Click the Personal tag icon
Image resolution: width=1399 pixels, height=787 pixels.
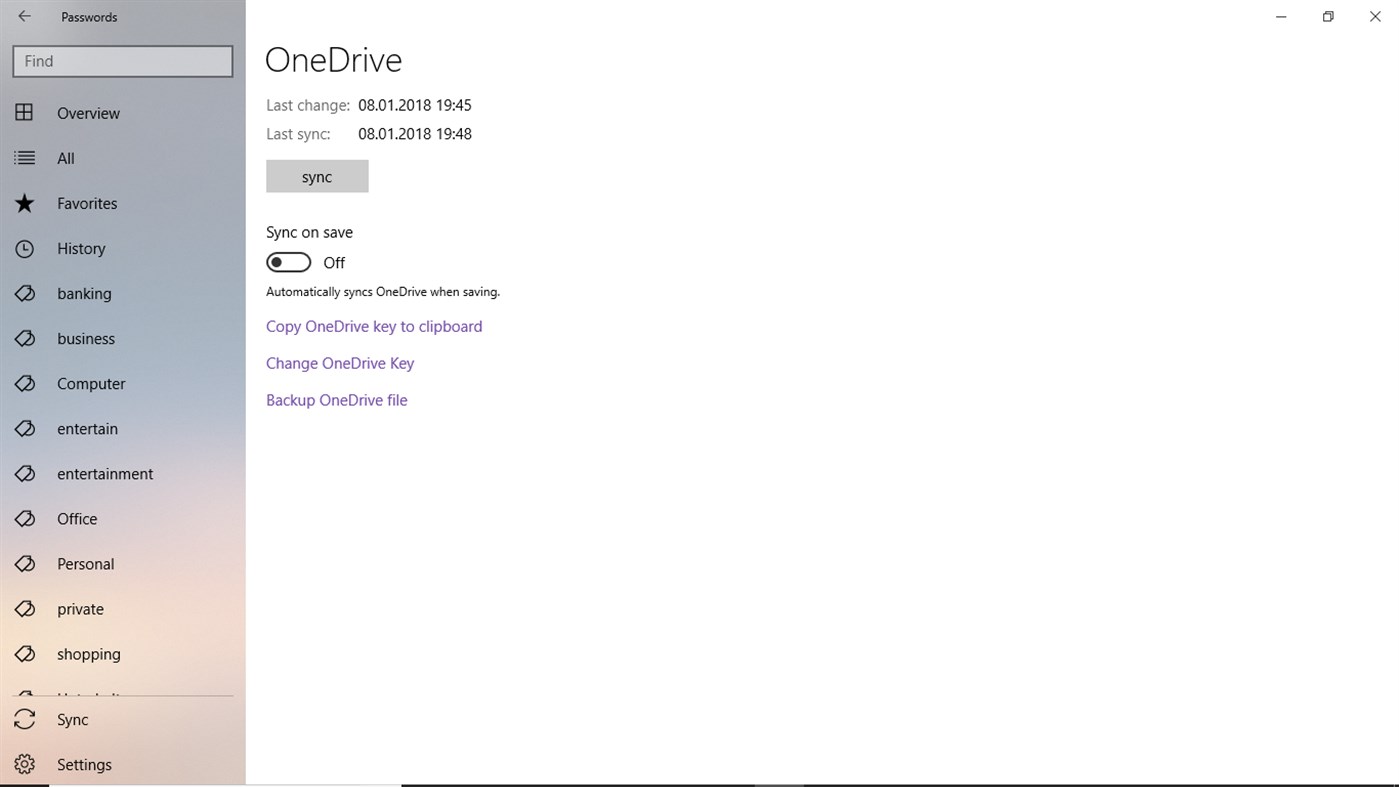coord(24,563)
